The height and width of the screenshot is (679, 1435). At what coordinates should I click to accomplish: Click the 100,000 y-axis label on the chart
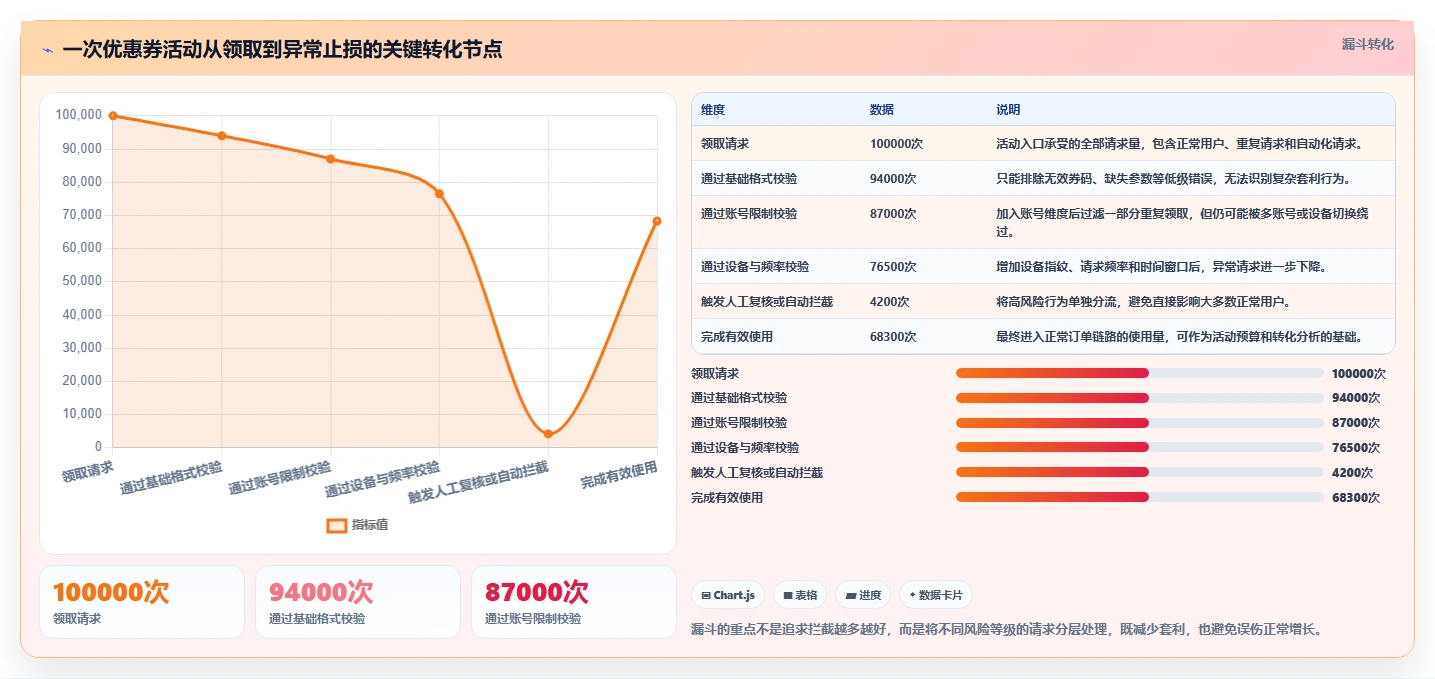point(79,115)
